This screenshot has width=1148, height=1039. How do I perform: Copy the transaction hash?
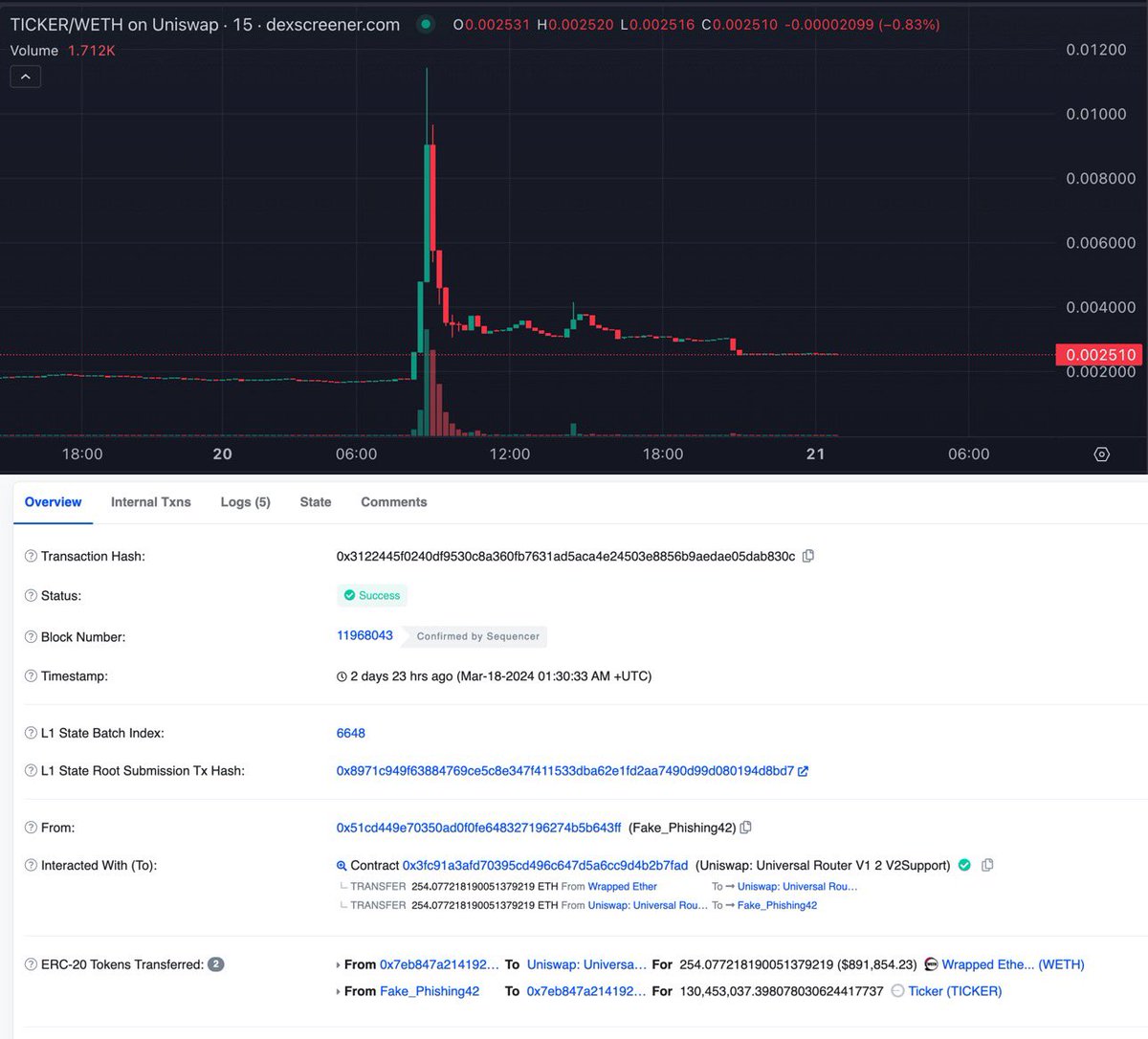(807, 556)
